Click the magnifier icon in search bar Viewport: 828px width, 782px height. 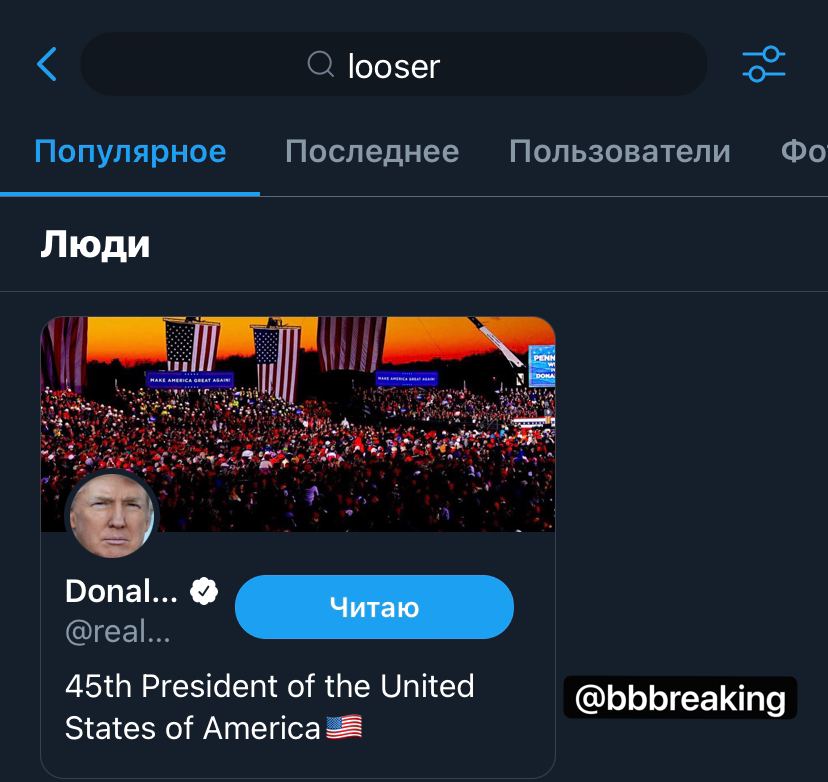tap(320, 65)
